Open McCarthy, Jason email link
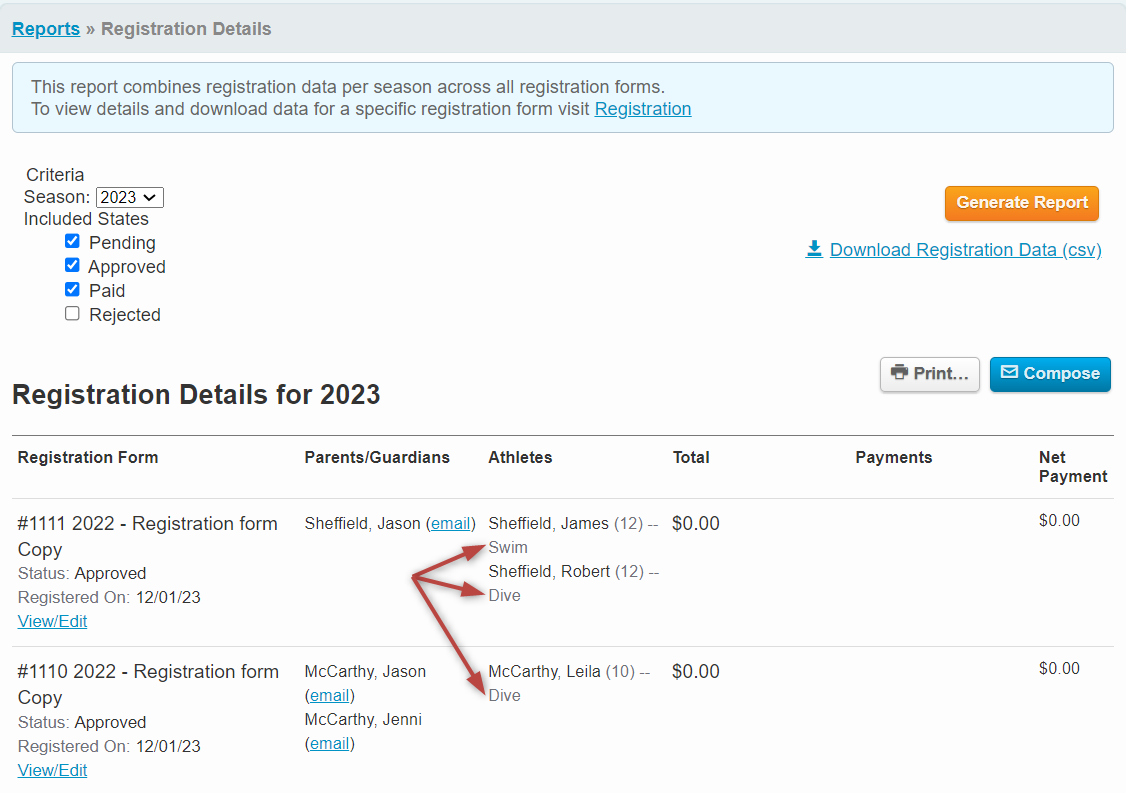 330,695
